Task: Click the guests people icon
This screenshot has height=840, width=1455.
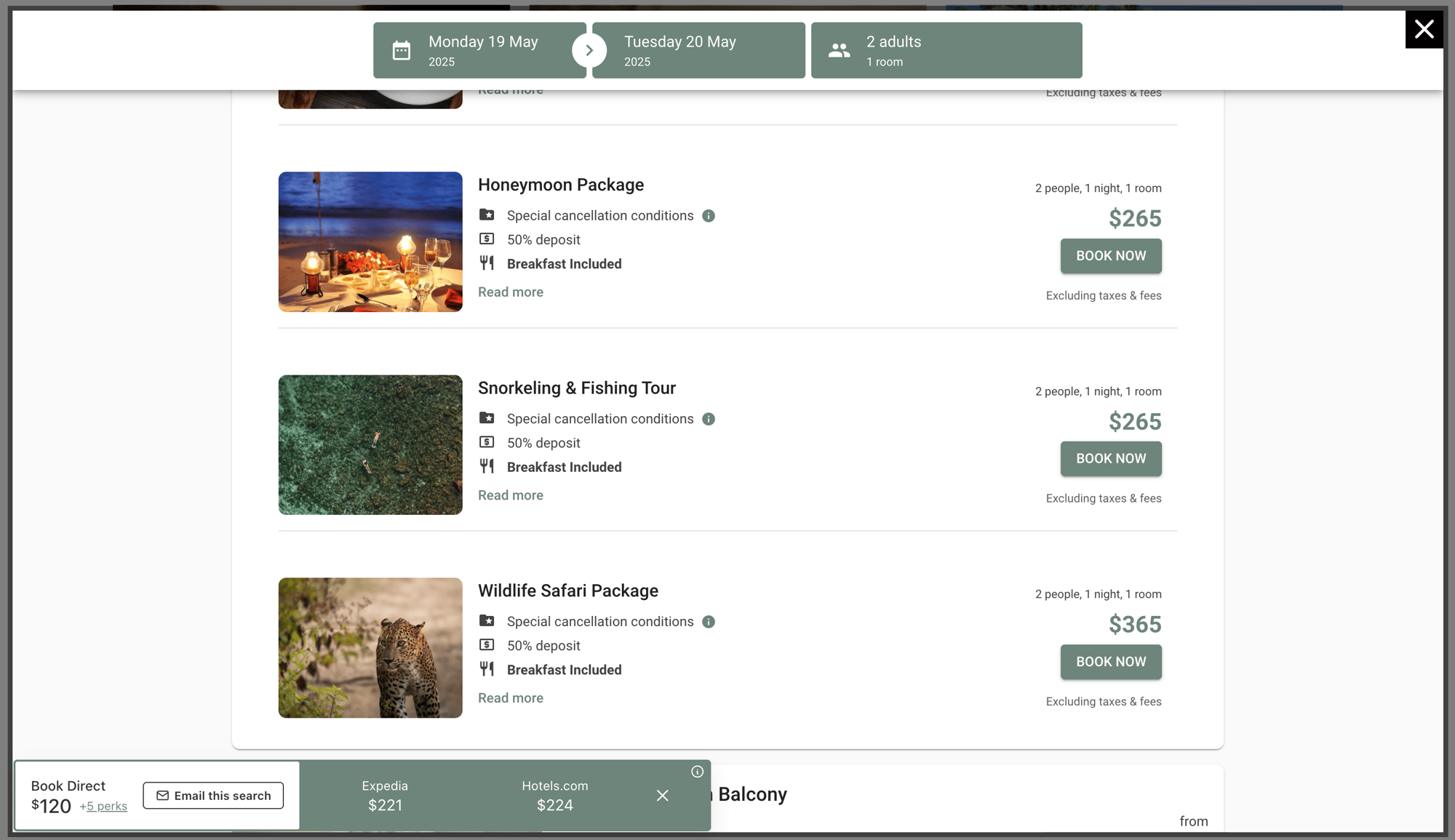Action: pyautogui.click(x=839, y=50)
